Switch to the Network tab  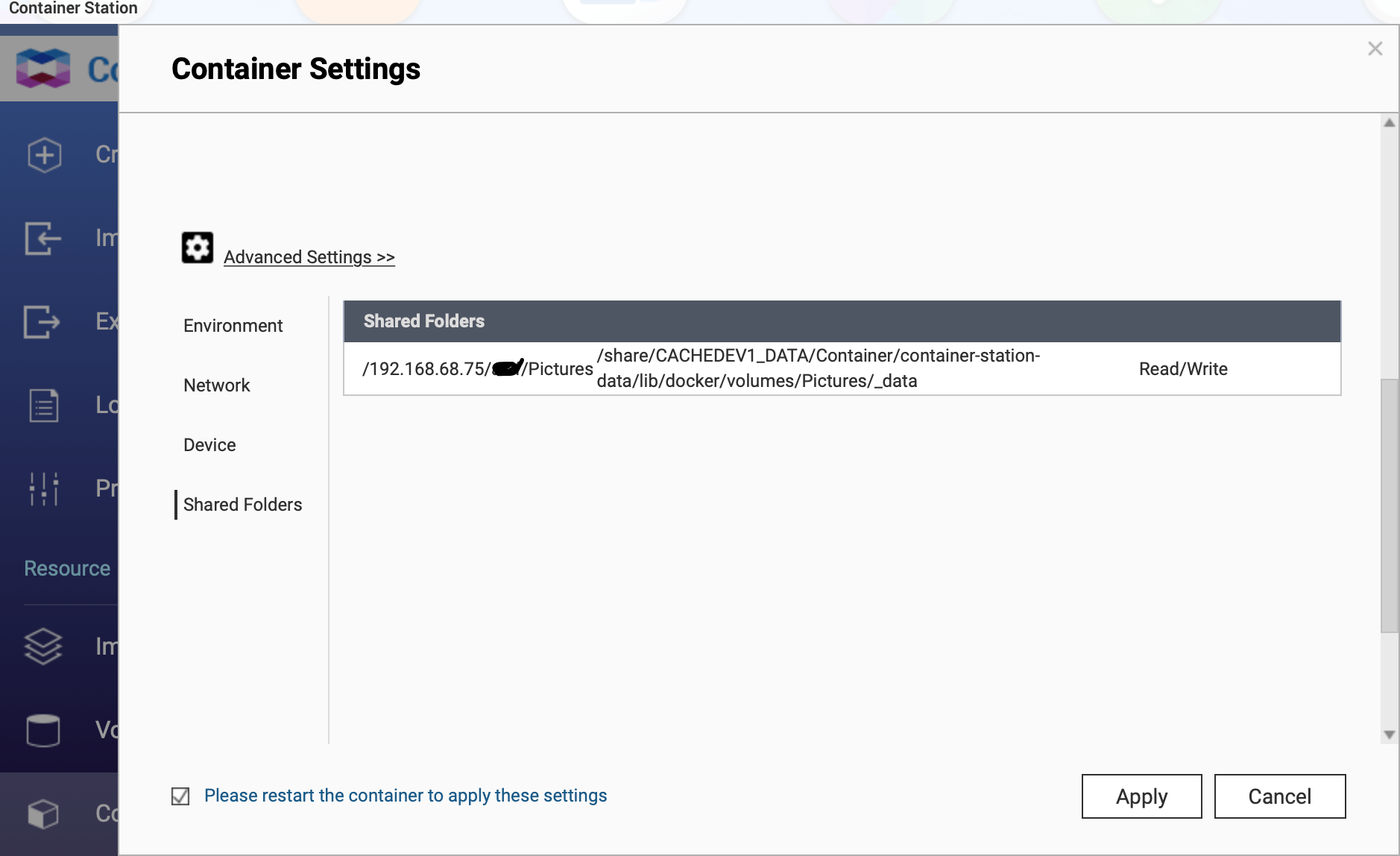pos(216,385)
